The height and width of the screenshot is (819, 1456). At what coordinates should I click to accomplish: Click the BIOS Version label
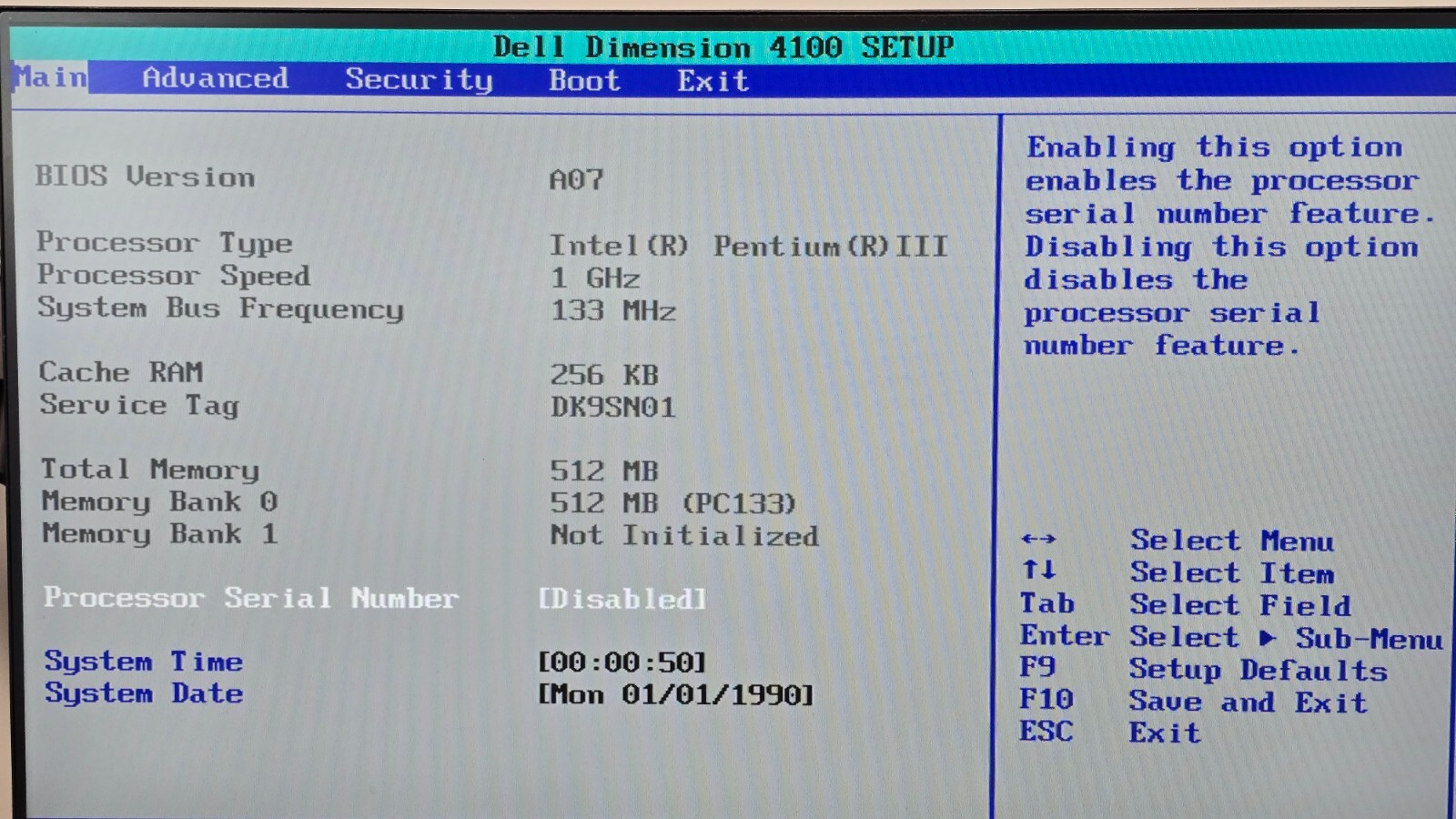pyautogui.click(x=146, y=176)
